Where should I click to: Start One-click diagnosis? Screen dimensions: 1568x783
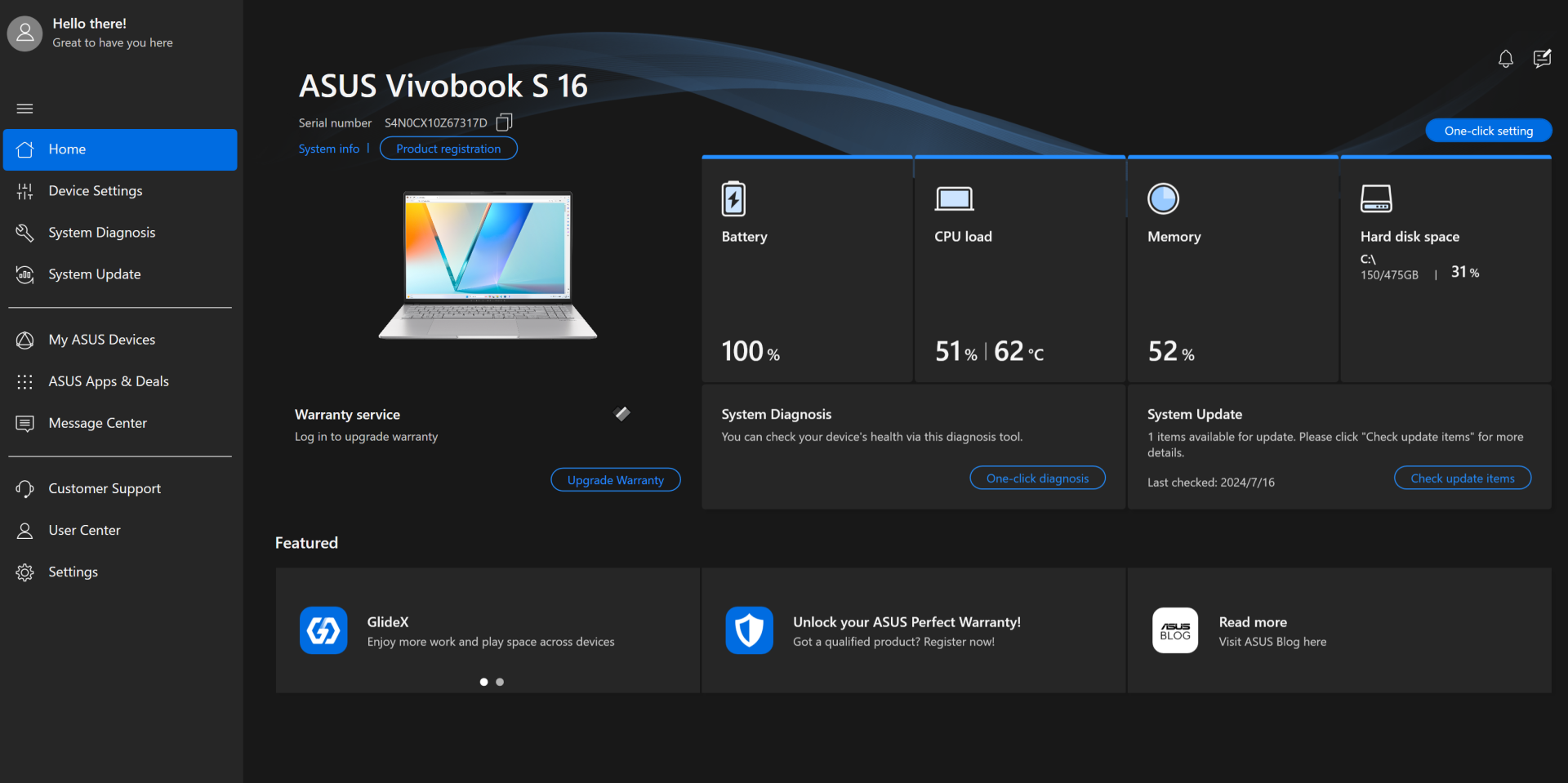click(1037, 478)
